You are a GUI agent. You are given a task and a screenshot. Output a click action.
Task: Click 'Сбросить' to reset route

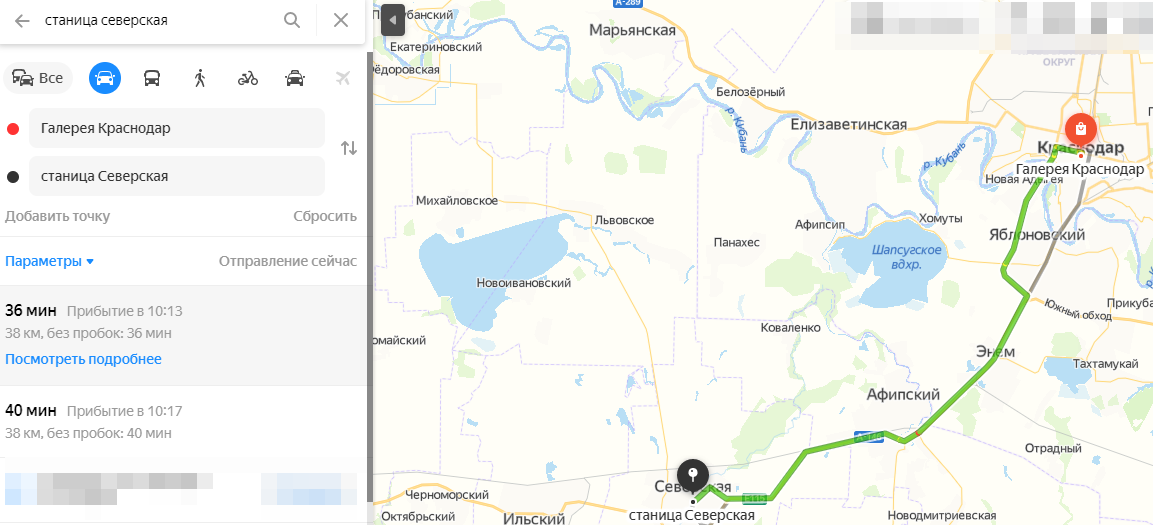pyautogui.click(x=325, y=216)
